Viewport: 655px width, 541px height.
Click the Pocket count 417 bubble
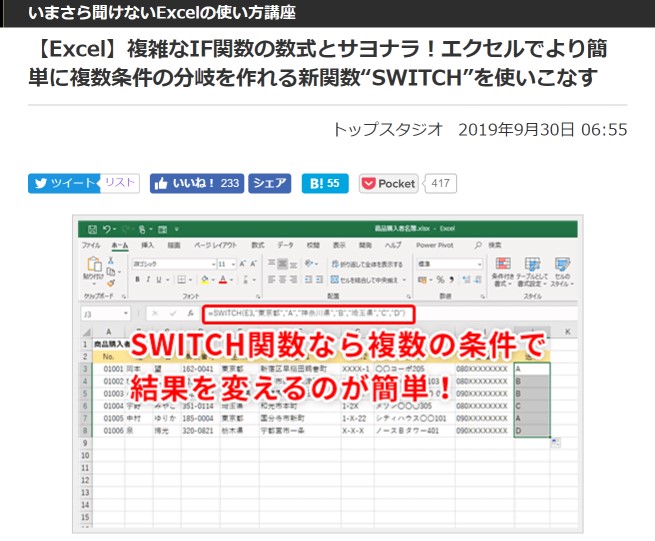[x=441, y=183]
